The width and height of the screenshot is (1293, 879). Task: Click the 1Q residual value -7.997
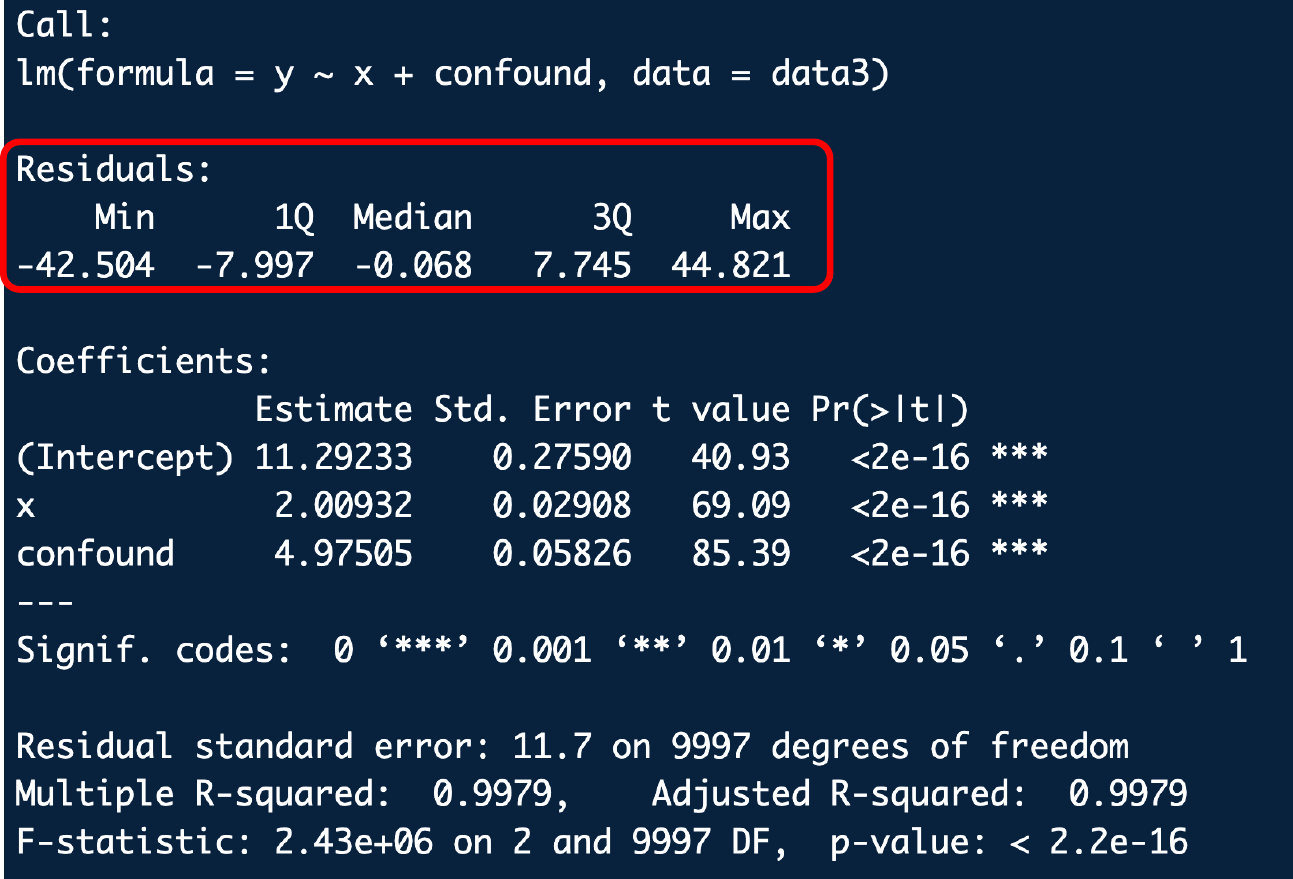pos(254,265)
